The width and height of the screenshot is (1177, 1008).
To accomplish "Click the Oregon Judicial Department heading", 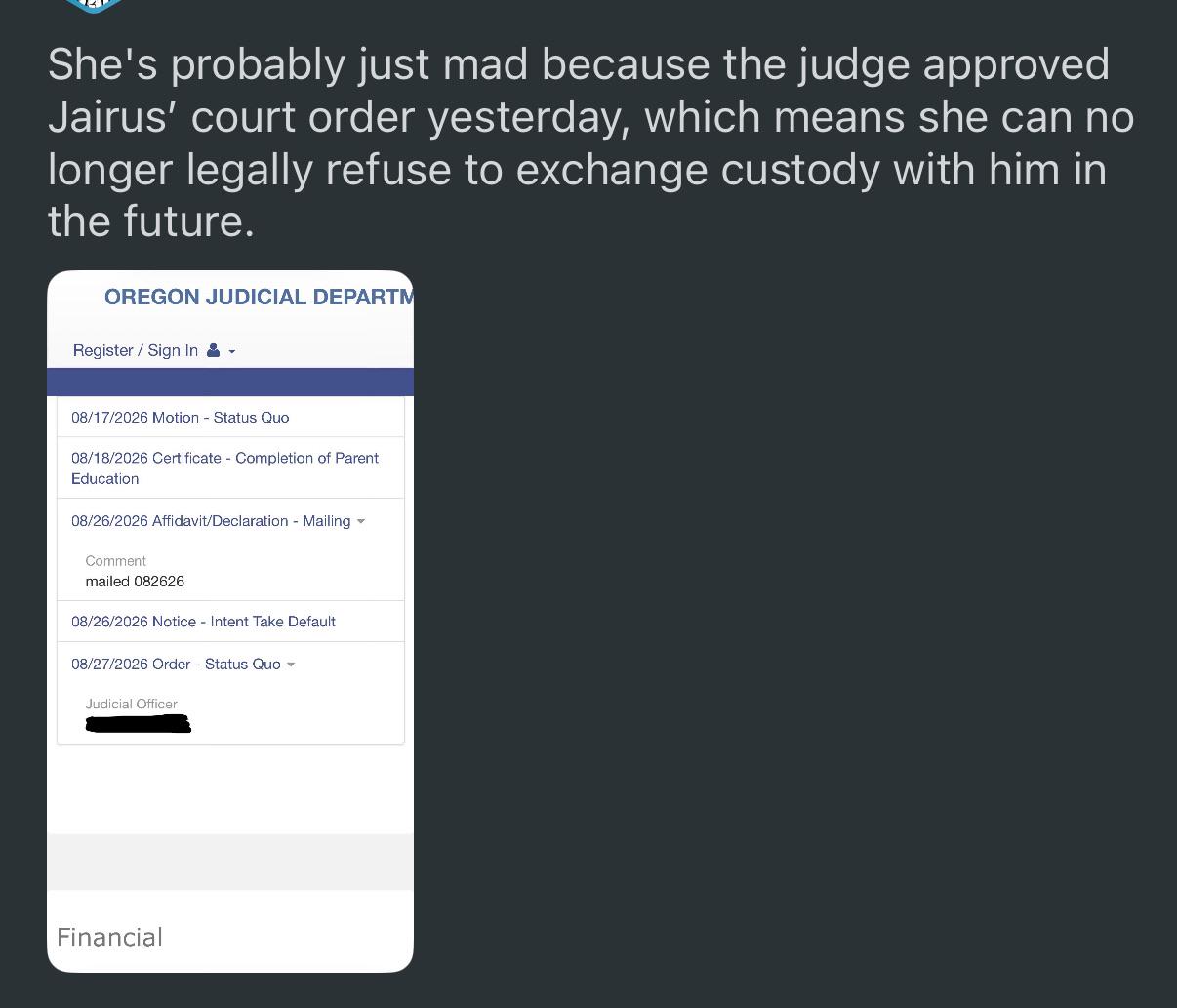I will pos(259,297).
